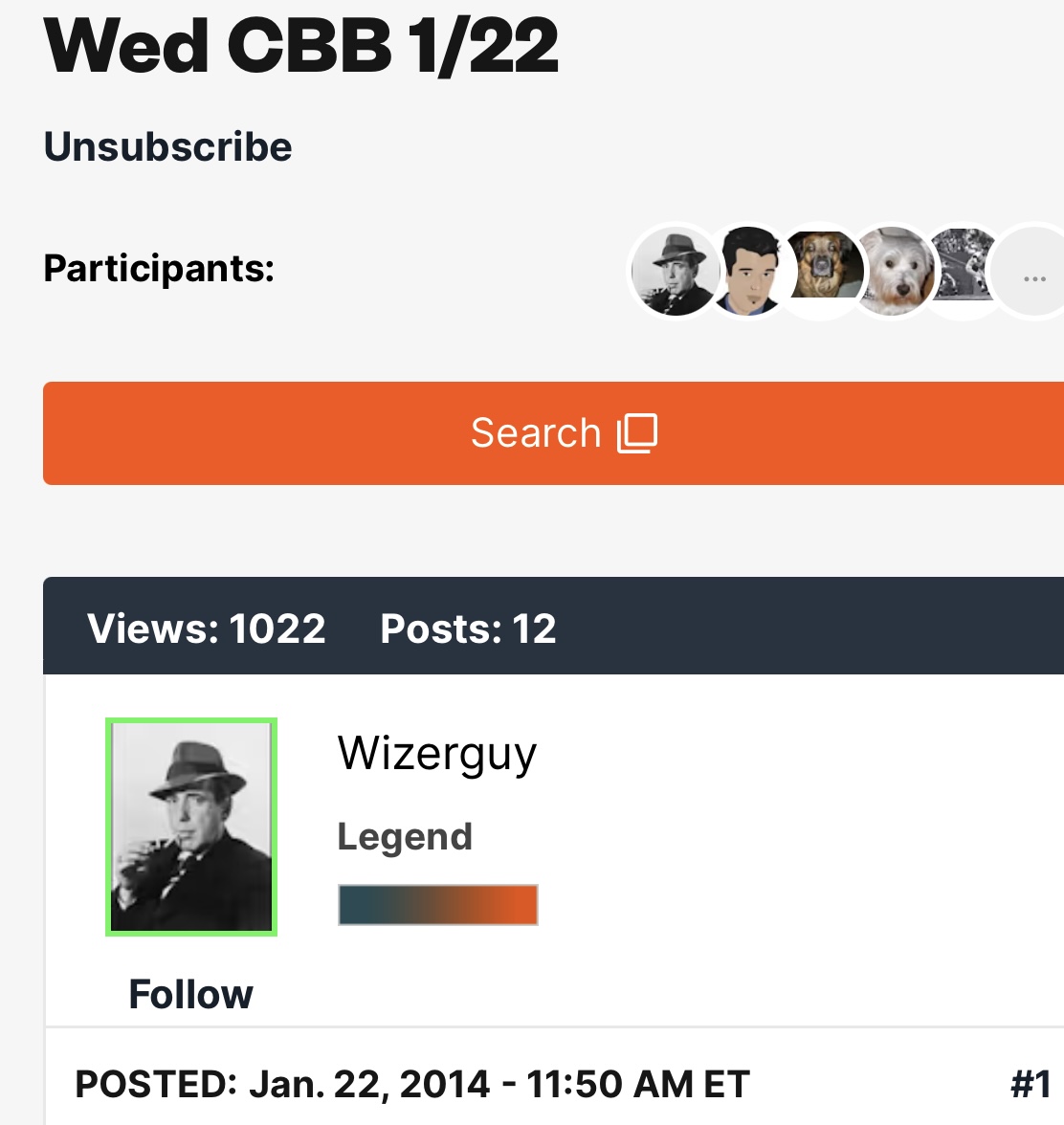Open the black-and-white sports photo avatar
The height and width of the screenshot is (1125, 1064).
click(x=964, y=268)
